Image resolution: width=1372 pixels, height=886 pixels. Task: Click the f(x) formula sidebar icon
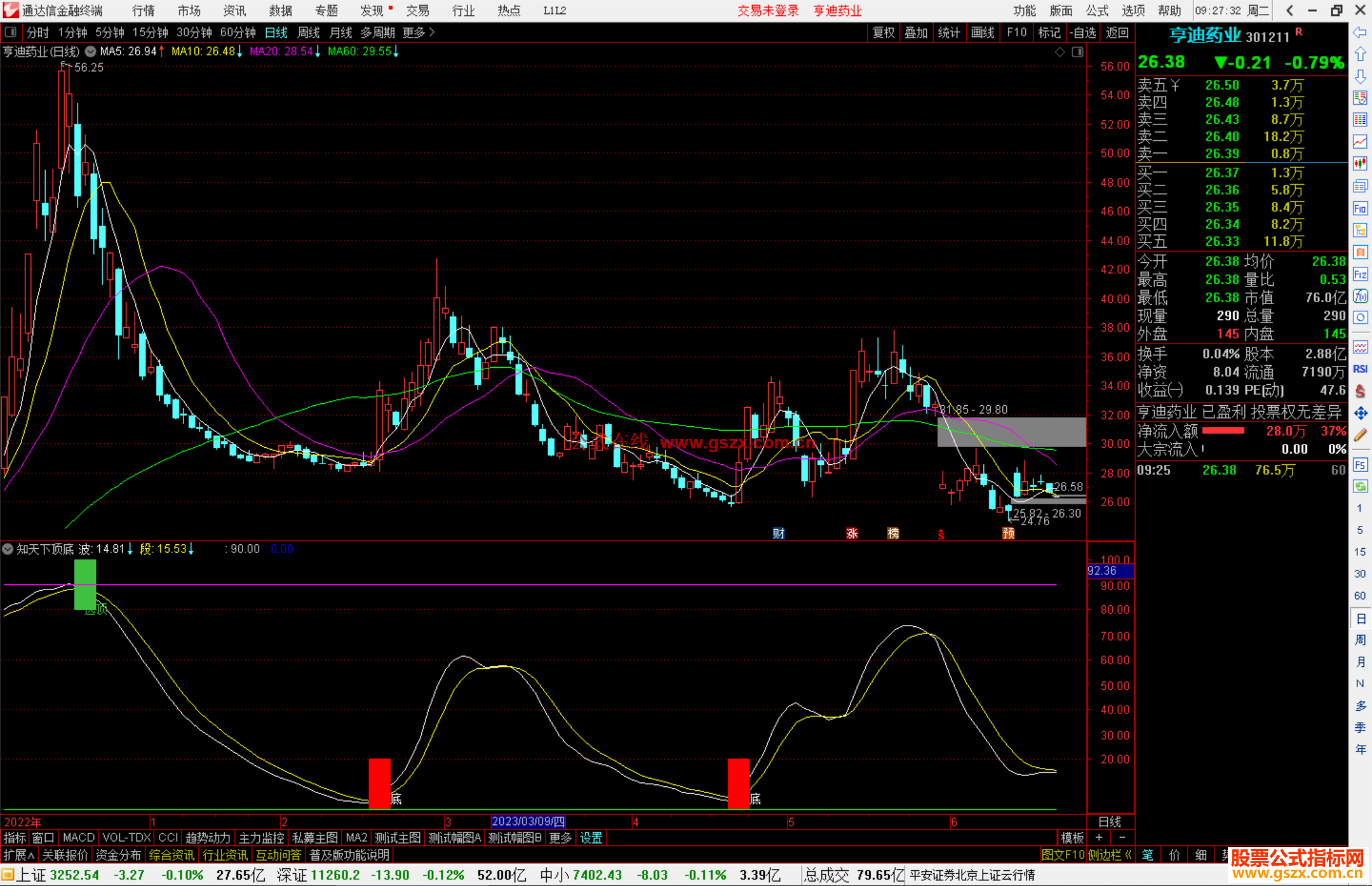pyautogui.click(x=1360, y=297)
